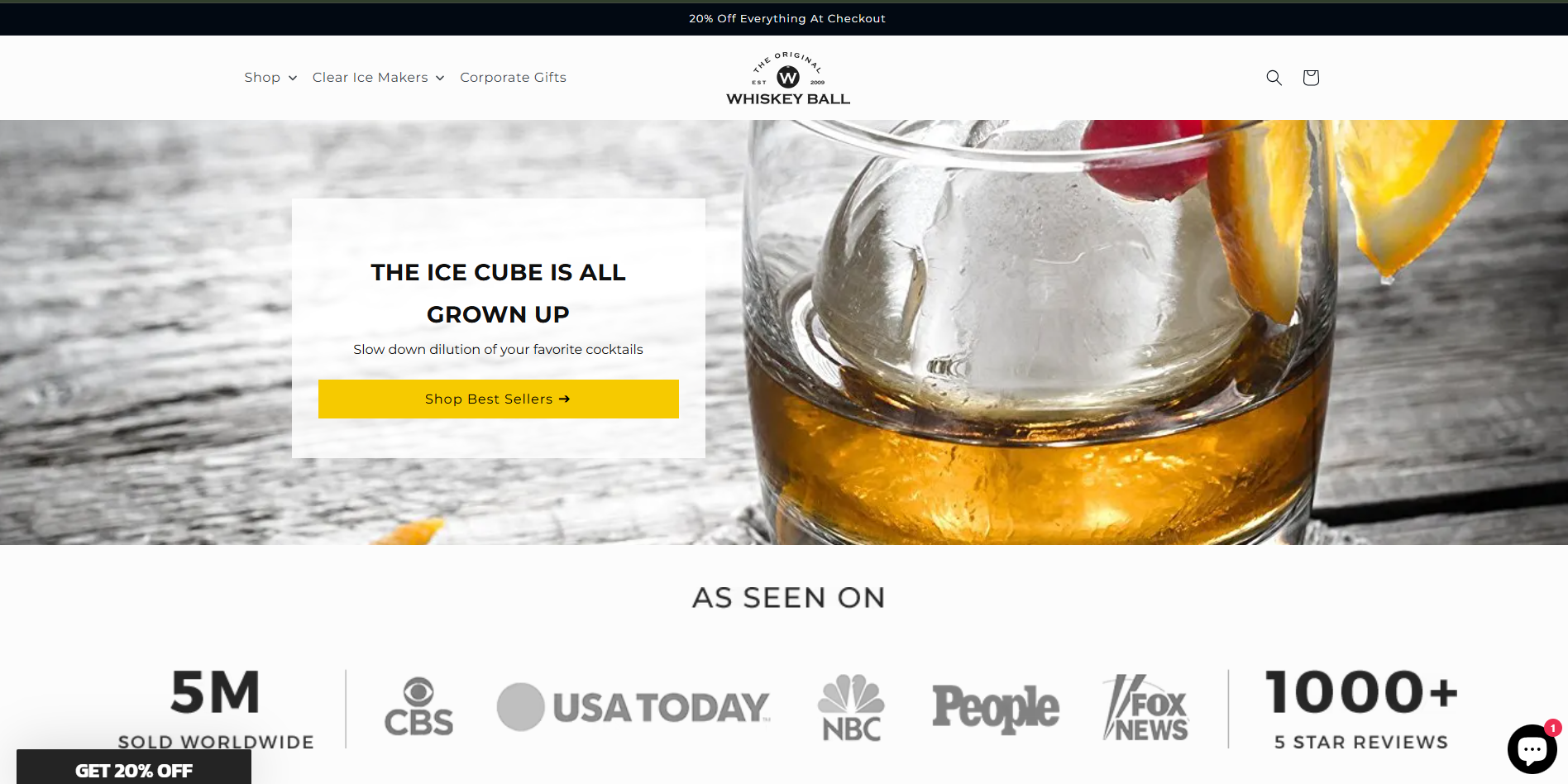The width and height of the screenshot is (1568, 784).
Task: Click the chevron next to Shop
Action: tap(292, 78)
